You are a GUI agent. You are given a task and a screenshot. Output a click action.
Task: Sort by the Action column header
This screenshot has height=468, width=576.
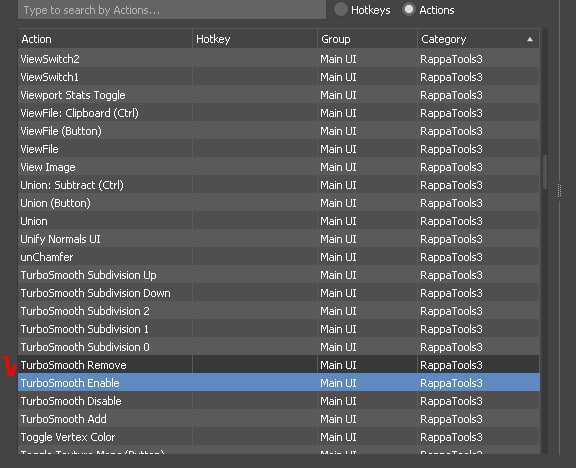coord(105,39)
